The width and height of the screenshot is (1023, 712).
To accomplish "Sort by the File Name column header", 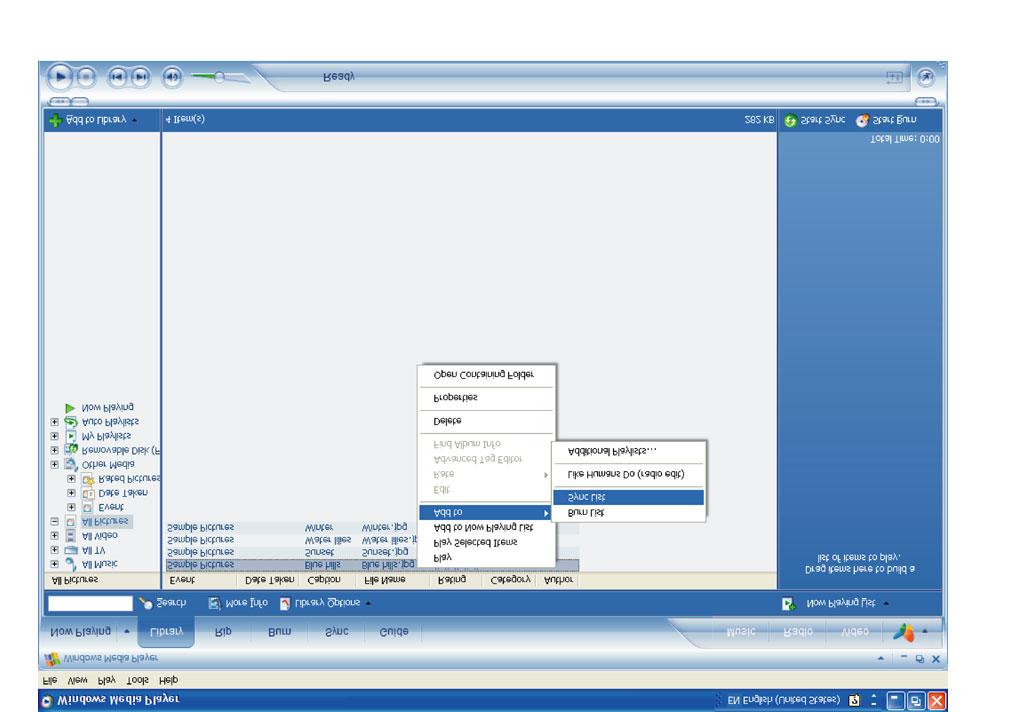I will click(393, 580).
